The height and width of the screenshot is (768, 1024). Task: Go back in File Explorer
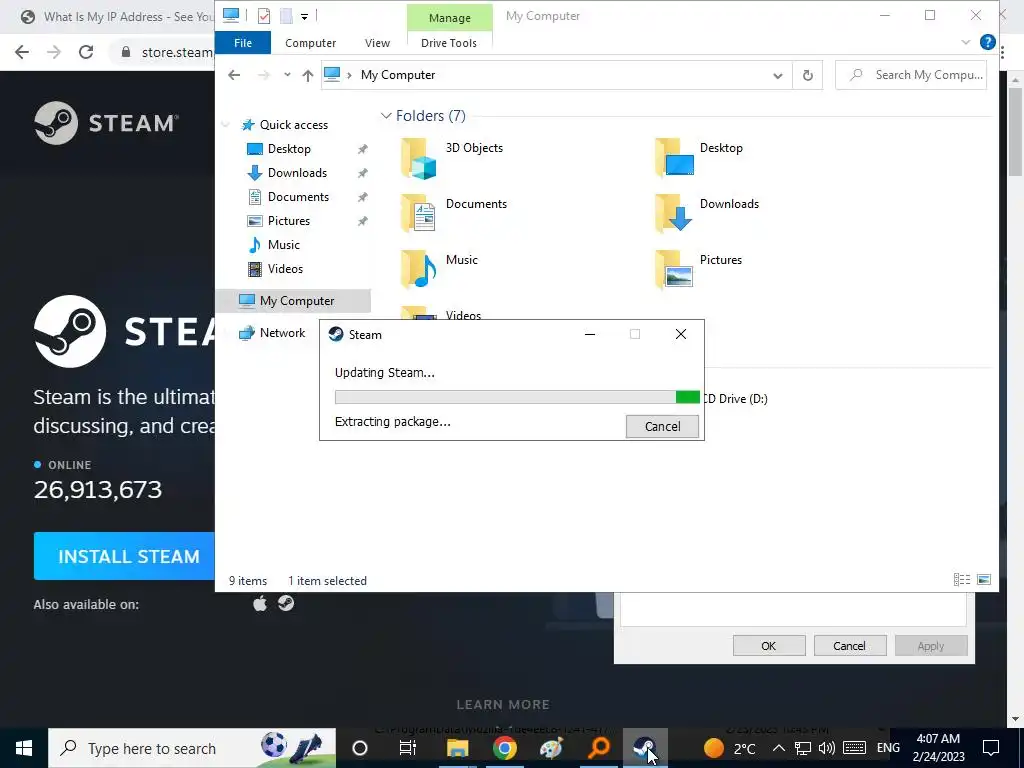tap(234, 75)
